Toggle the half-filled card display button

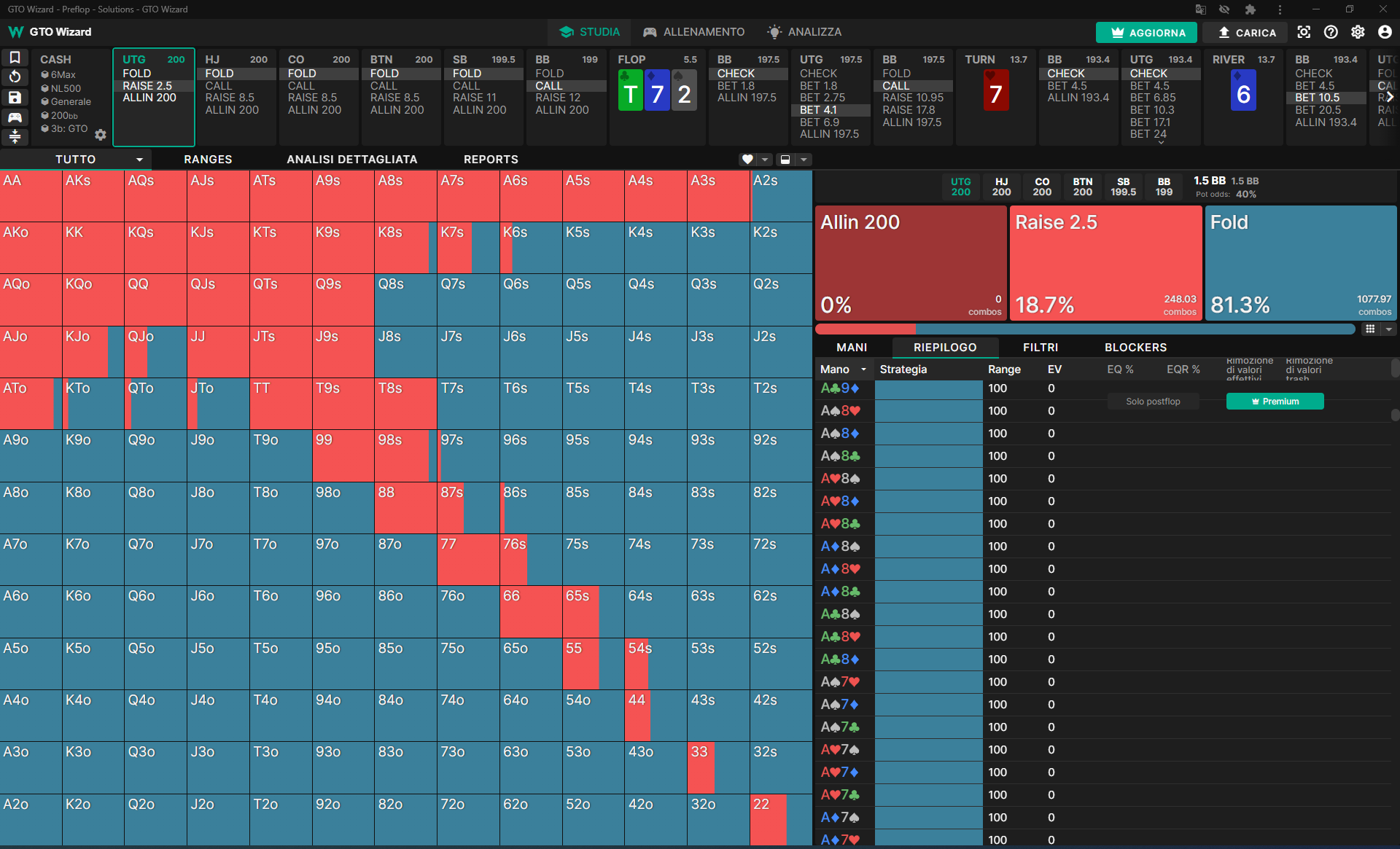pyautogui.click(x=785, y=160)
